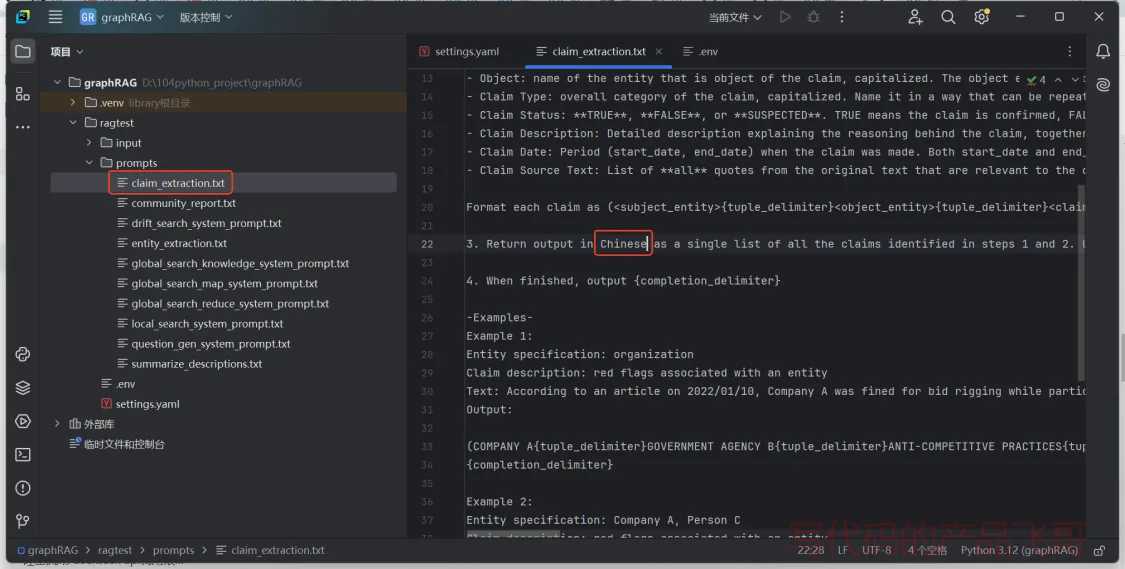The image size is (1125, 569).
Task: Click the Search Everywhere magnifier icon
Action: 948,17
